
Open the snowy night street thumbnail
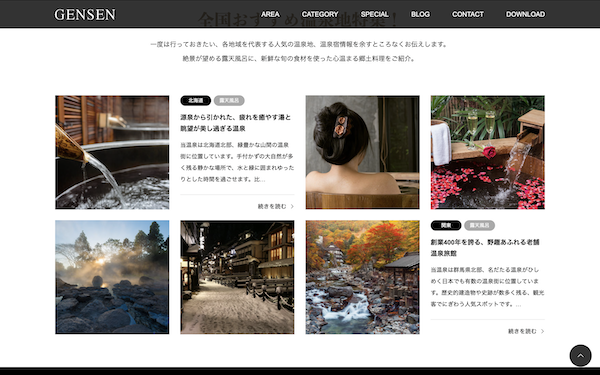[x=237, y=277]
